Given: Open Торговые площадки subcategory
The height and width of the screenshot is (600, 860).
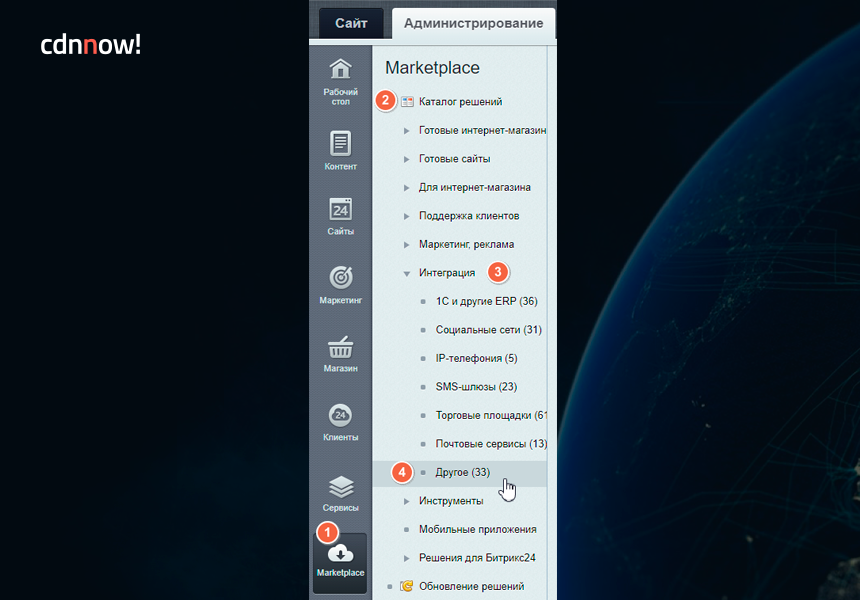Looking at the screenshot, I should coord(491,415).
